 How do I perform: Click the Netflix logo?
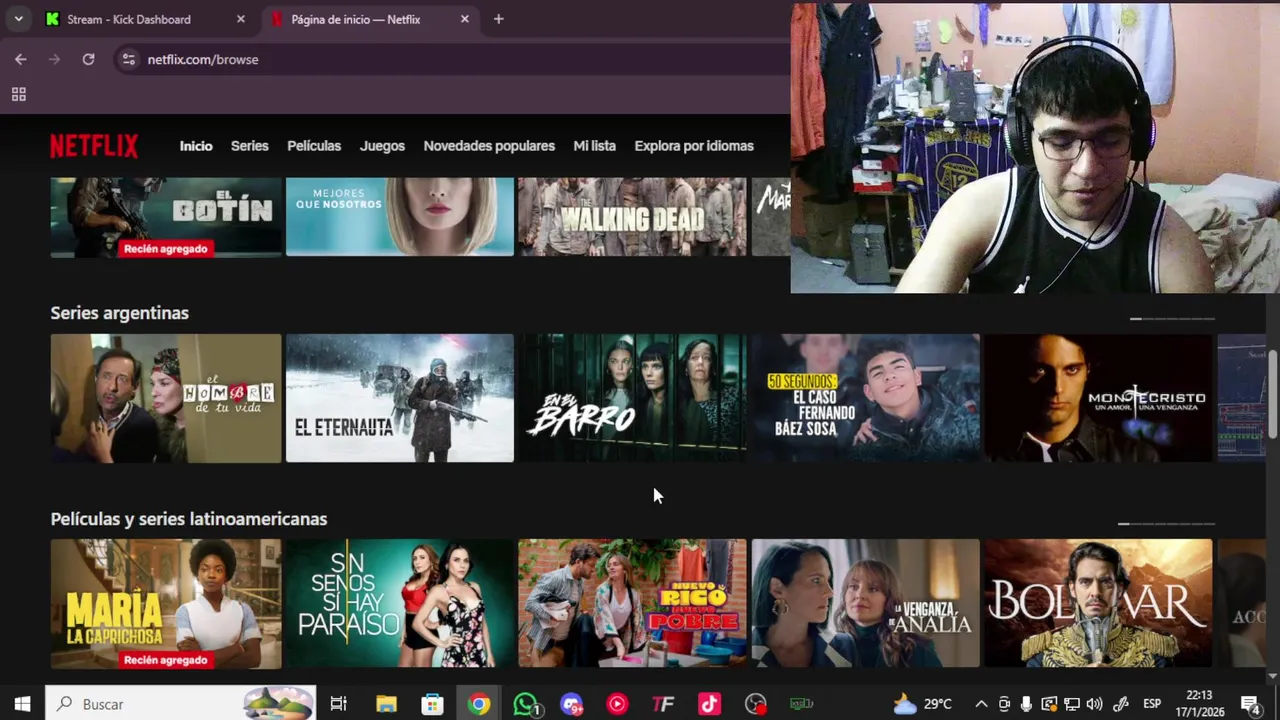click(x=94, y=146)
